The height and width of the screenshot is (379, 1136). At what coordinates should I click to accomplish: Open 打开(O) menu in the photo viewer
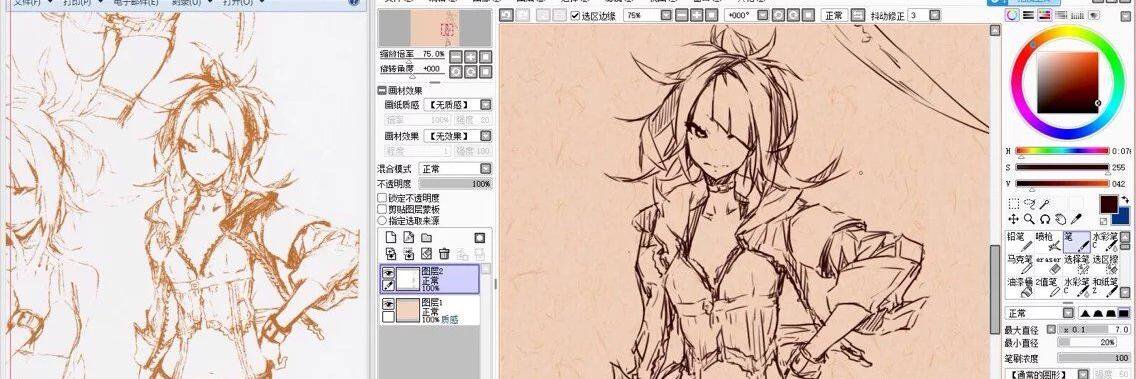pyautogui.click(x=238, y=2)
